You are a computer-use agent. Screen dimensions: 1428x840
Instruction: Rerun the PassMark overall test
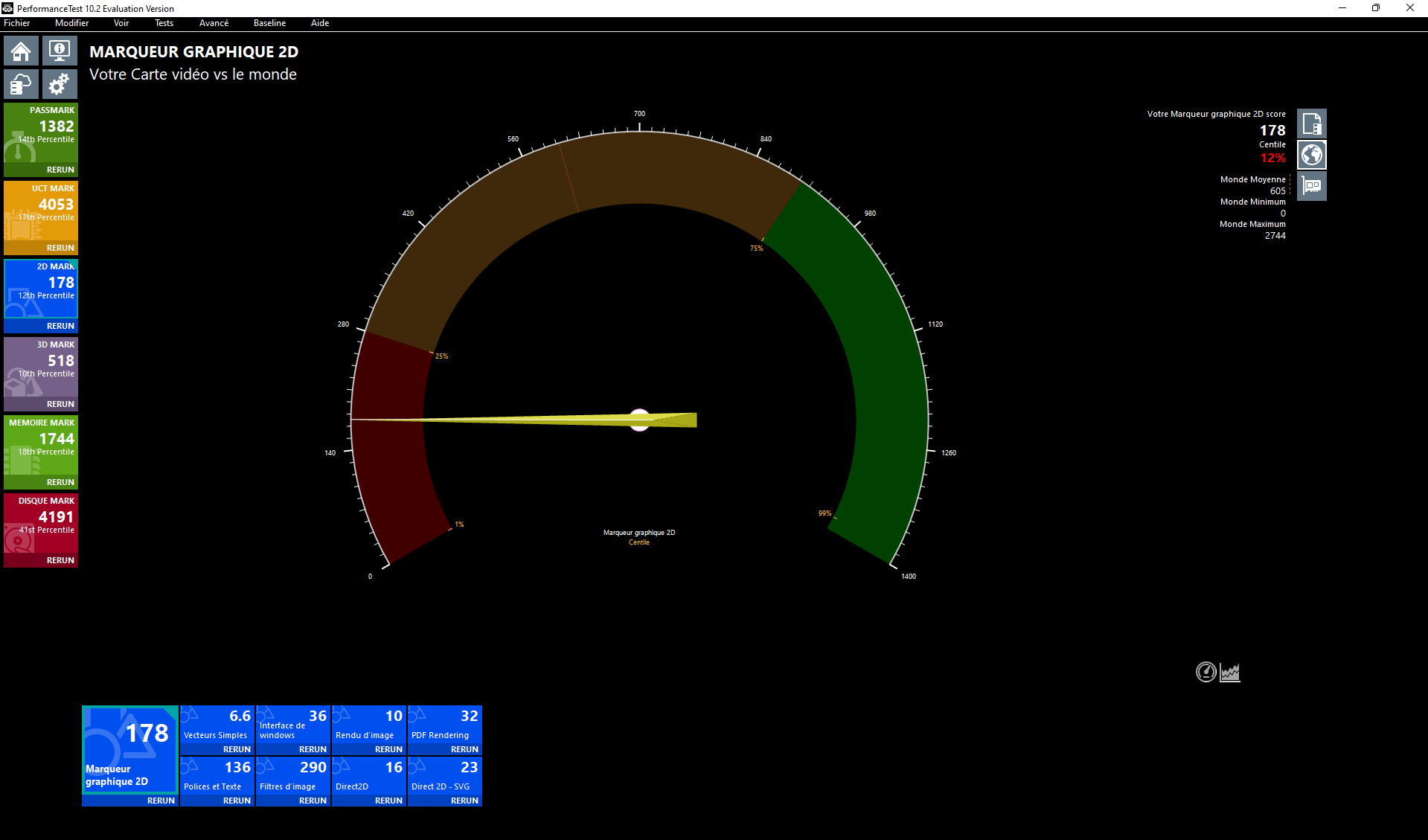[x=60, y=170]
